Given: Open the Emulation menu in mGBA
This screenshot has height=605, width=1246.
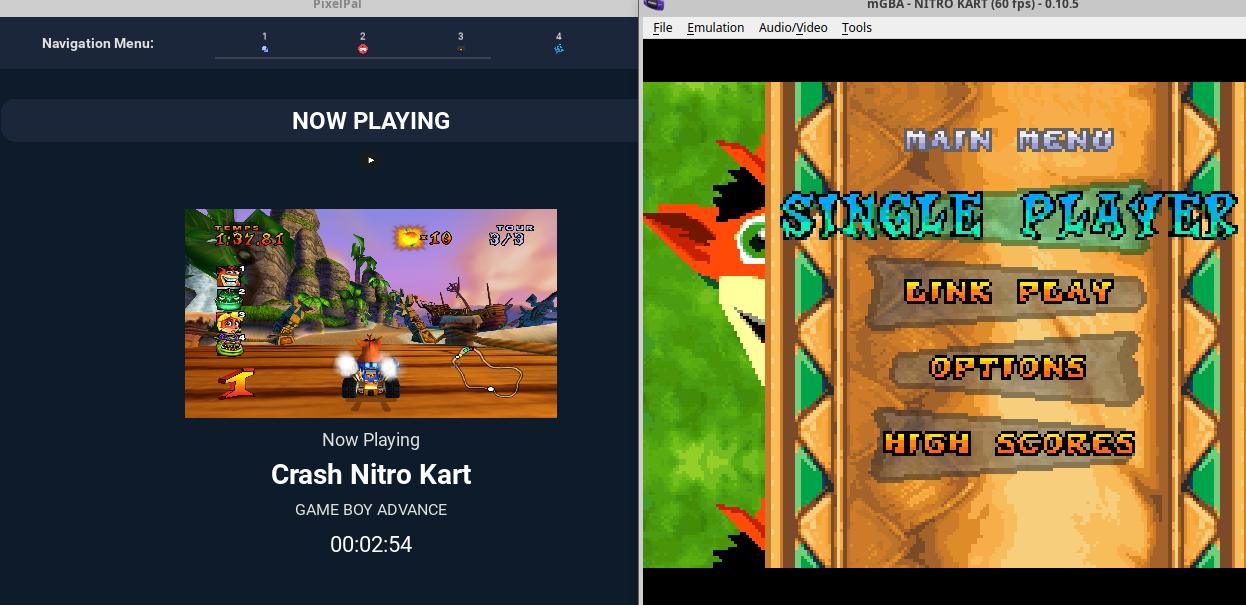Looking at the screenshot, I should point(715,28).
